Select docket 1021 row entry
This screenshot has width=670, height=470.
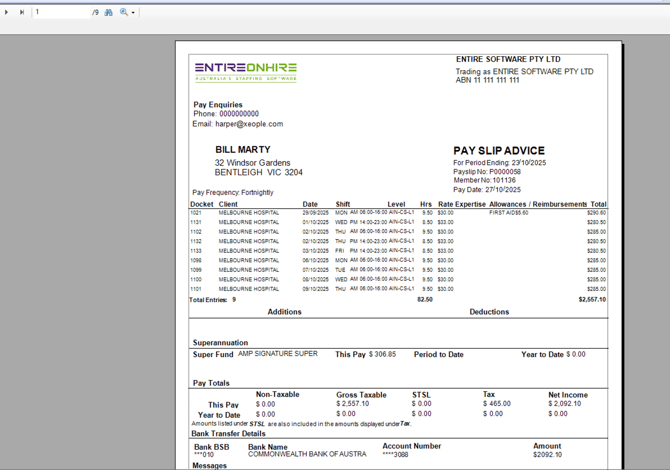coord(196,213)
